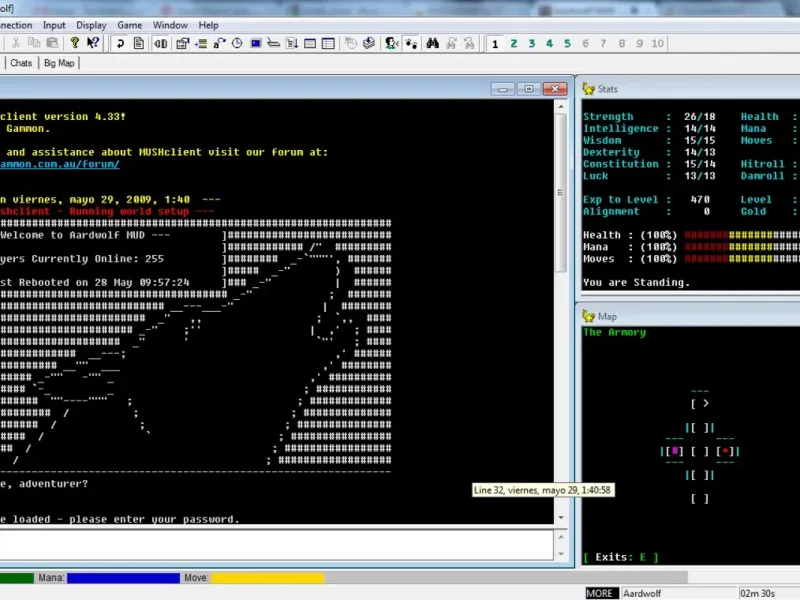Viewport: 800px width, 600px height.
Task: Open the Window menu
Action: [x=170, y=25]
